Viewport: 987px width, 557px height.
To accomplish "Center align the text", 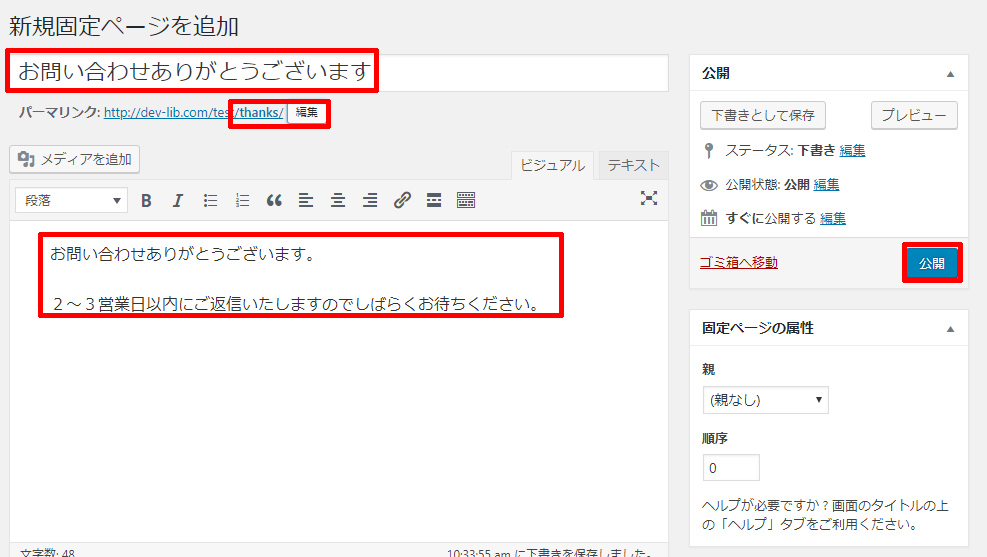I will click(x=338, y=200).
